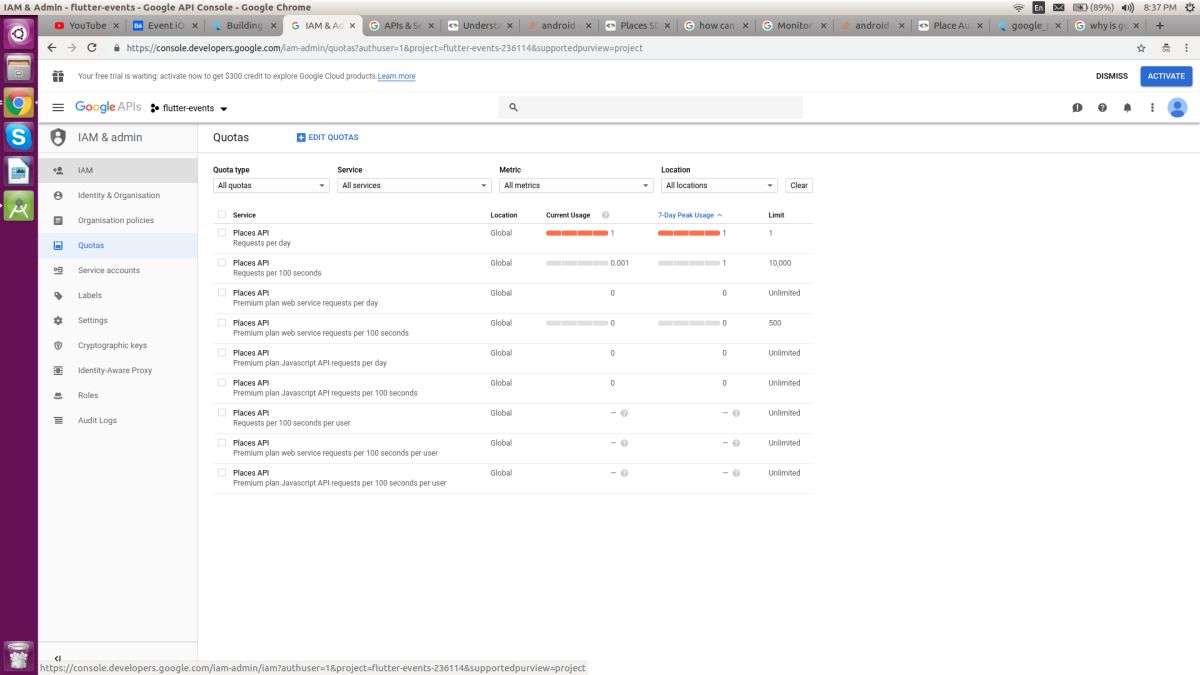Screen dimensions: 1200x675
Task: Open the help question mark icon
Action: [1102, 107]
